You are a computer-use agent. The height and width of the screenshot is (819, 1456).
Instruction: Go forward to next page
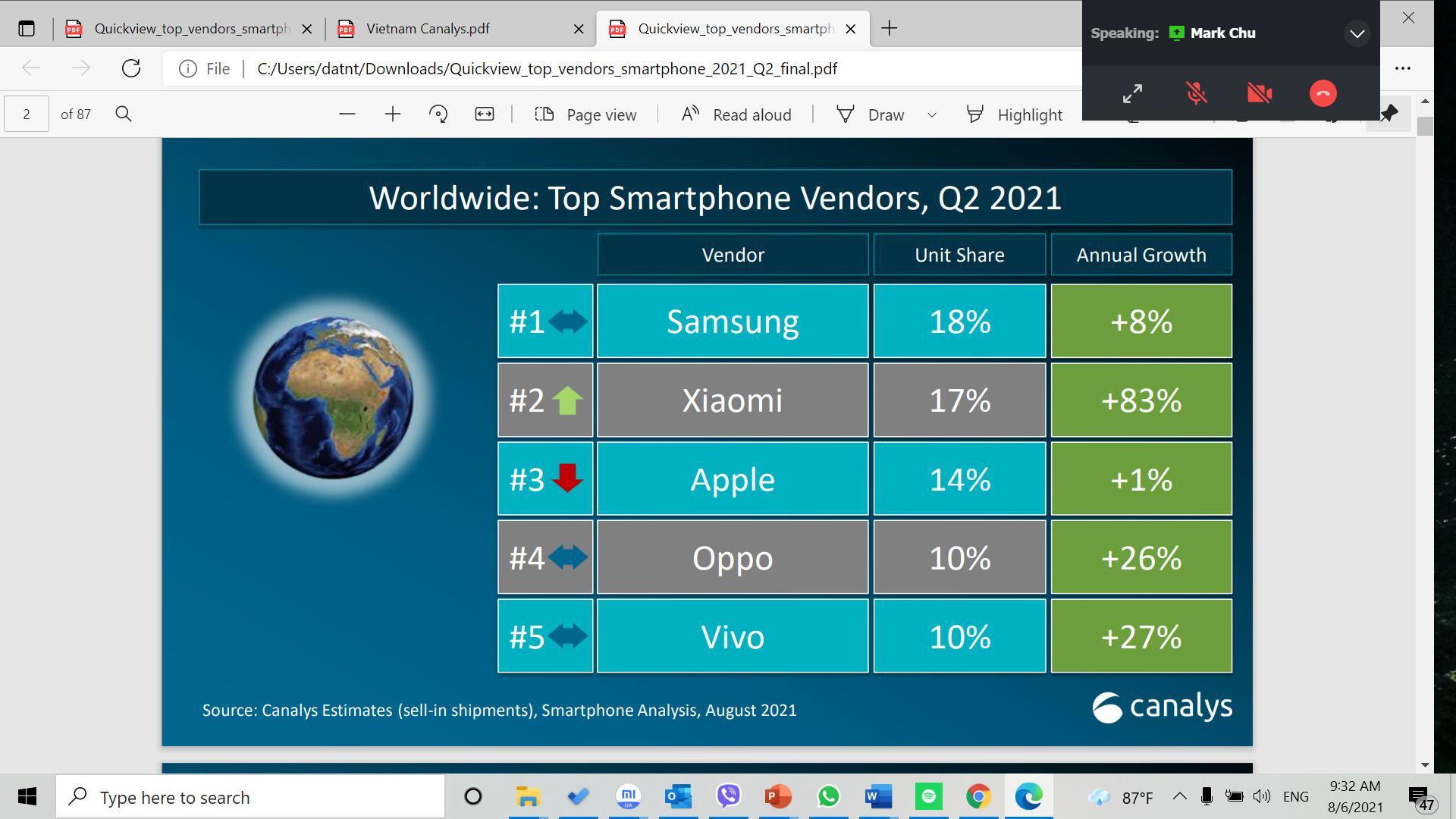pyautogui.click(x=81, y=68)
